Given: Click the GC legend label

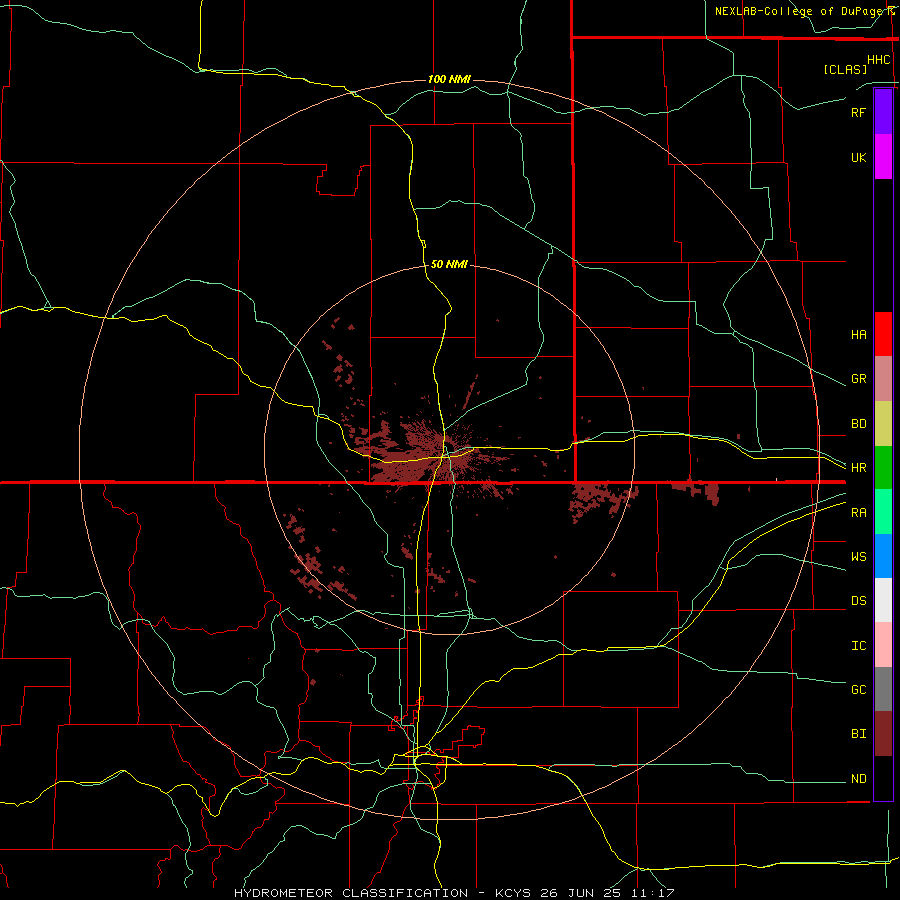Looking at the screenshot, I should [x=858, y=690].
